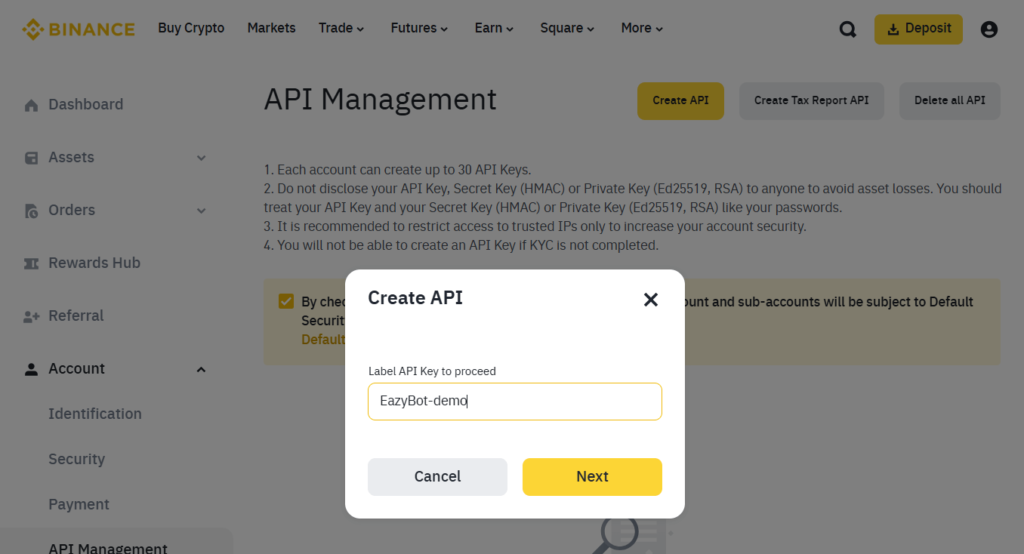Open the search magnifier icon
The height and width of the screenshot is (554, 1024).
(x=848, y=29)
